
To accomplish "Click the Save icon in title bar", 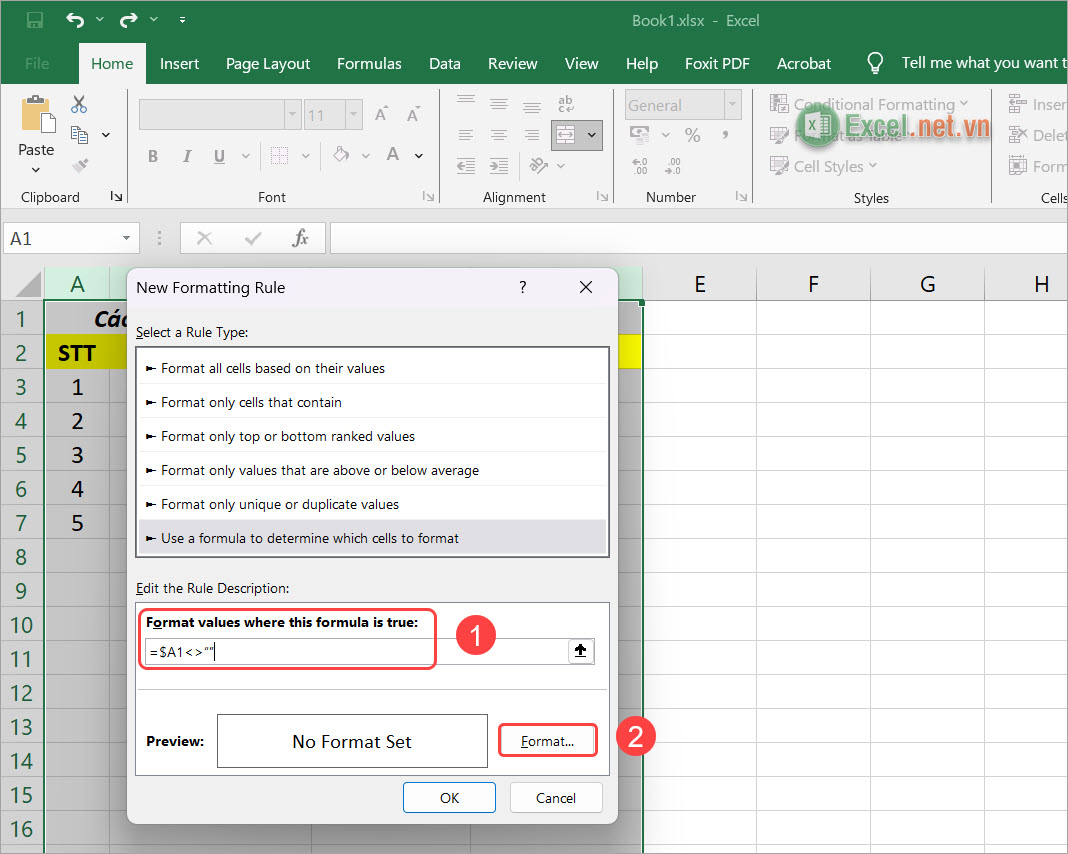I will click(x=35, y=20).
